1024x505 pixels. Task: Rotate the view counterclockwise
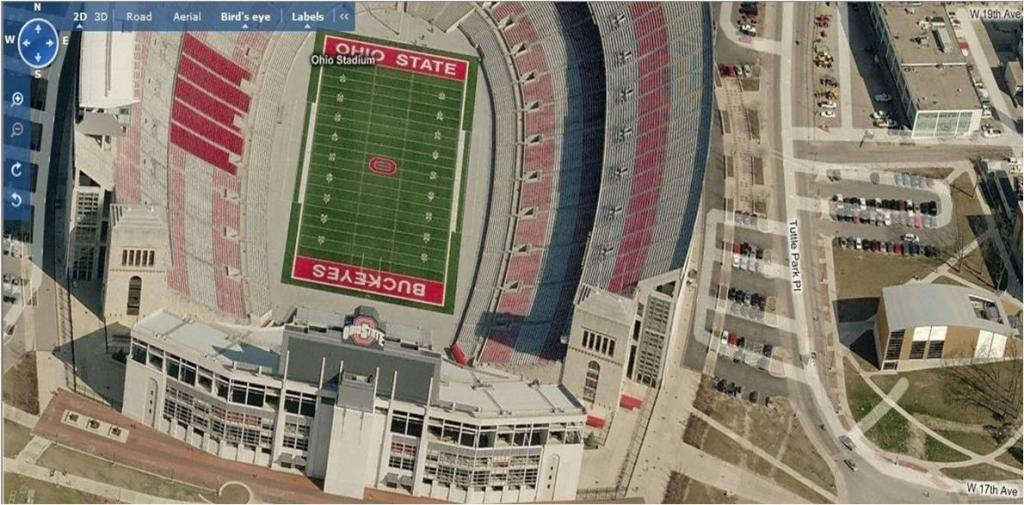click(x=17, y=199)
